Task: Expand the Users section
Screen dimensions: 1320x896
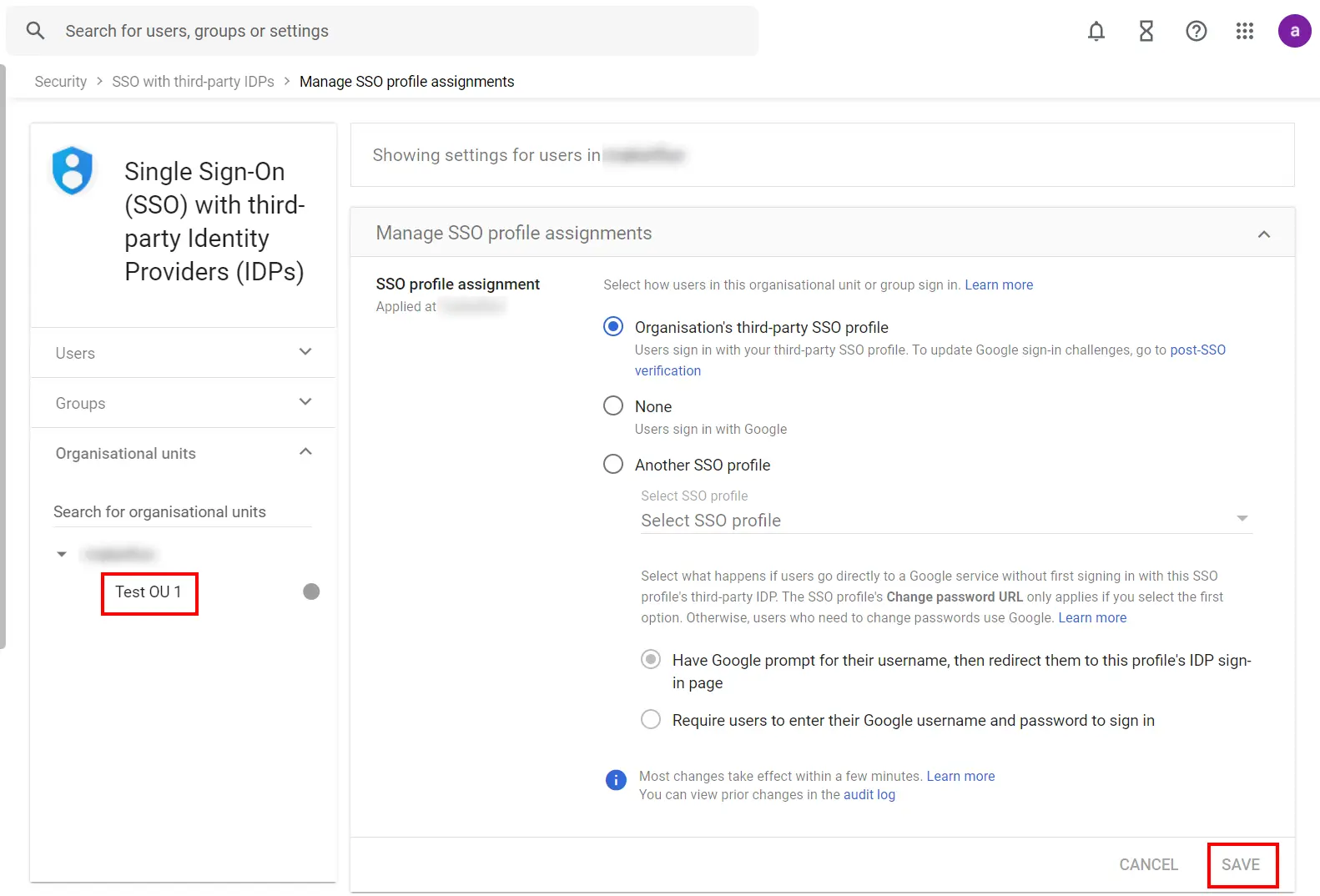Action: point(184,353)
